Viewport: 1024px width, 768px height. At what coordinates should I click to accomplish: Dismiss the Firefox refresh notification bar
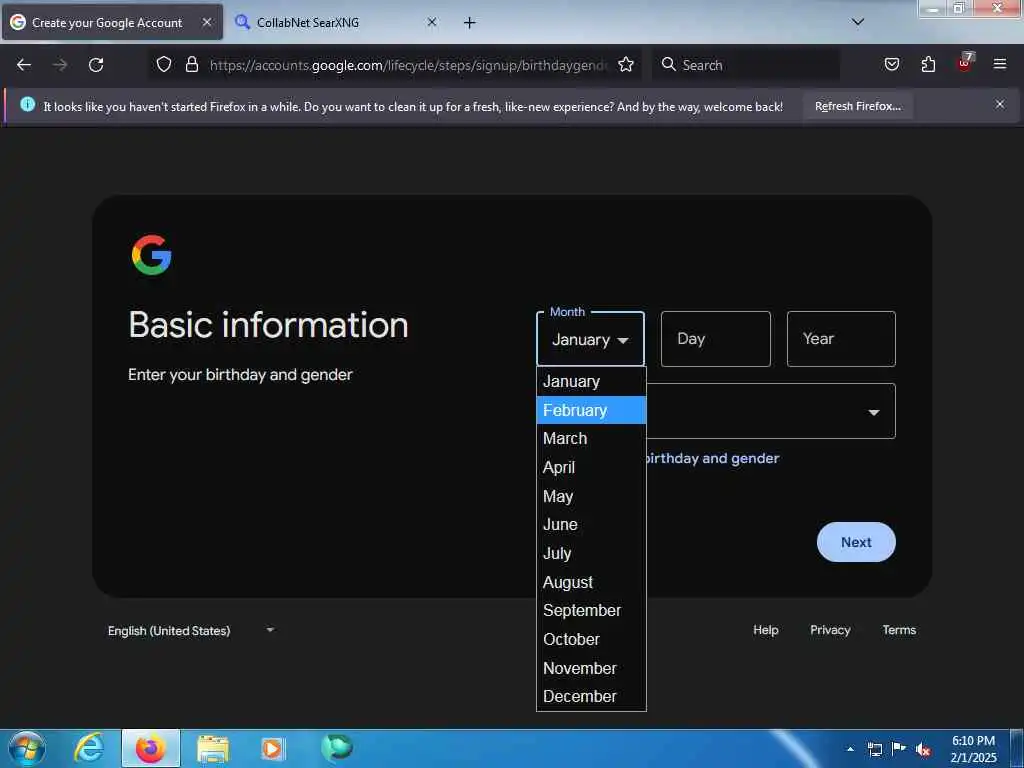pyautogui.click(x=1000, y=104)
